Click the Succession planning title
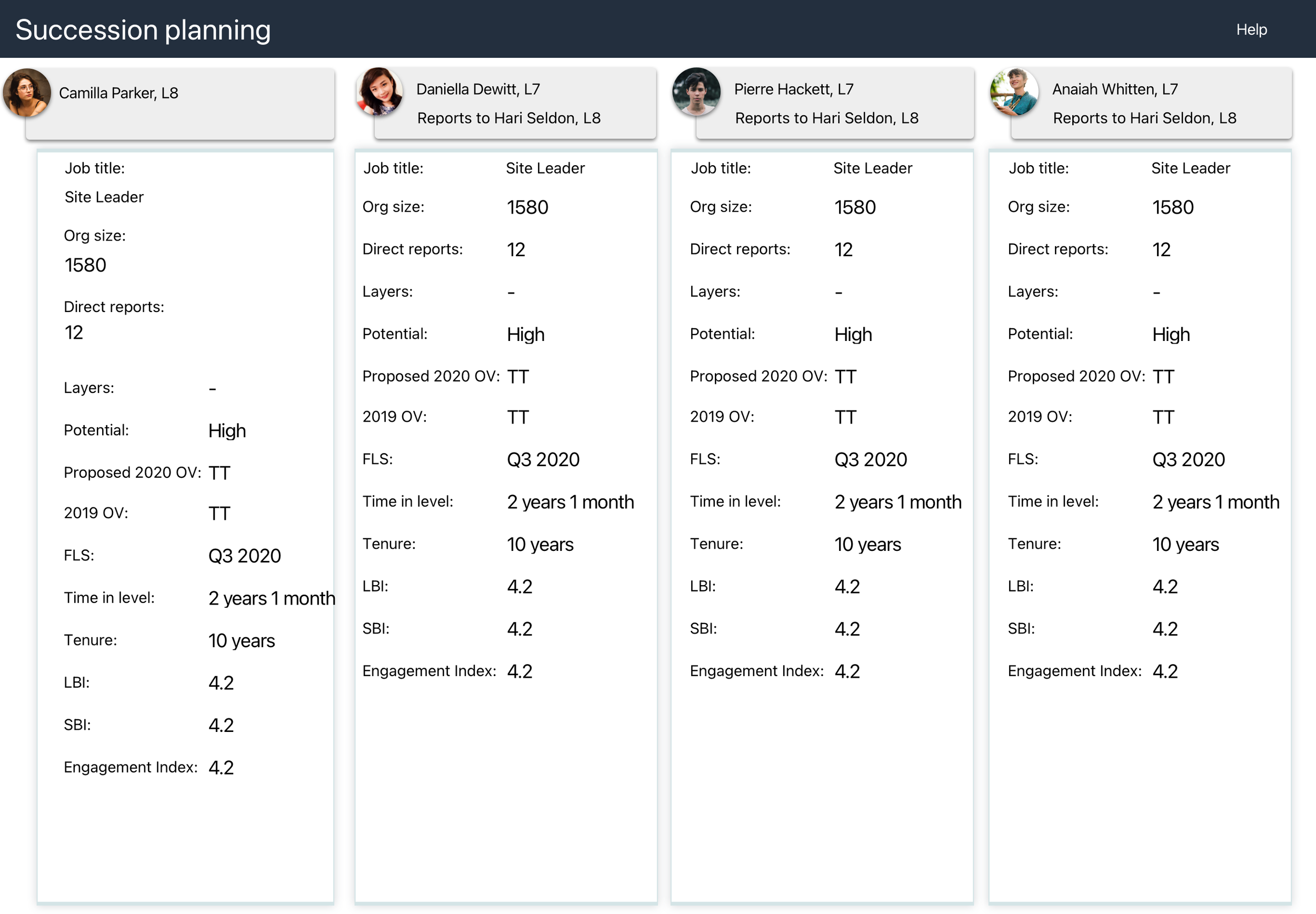Viewport: 1316px width, 914px height. coord(143,30)
